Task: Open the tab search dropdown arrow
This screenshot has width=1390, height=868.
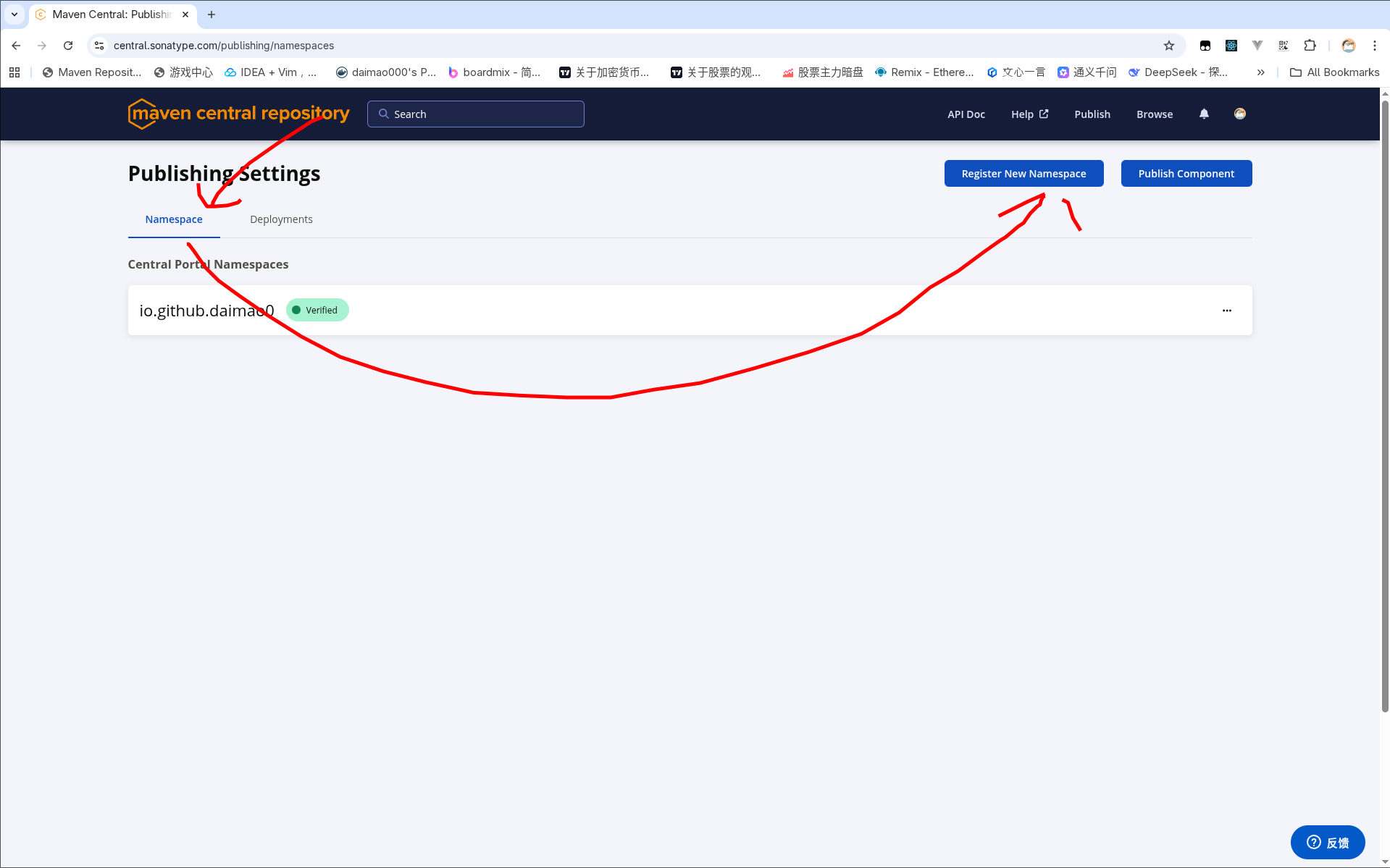Action: pyautogui.click(x=14, y=14)
